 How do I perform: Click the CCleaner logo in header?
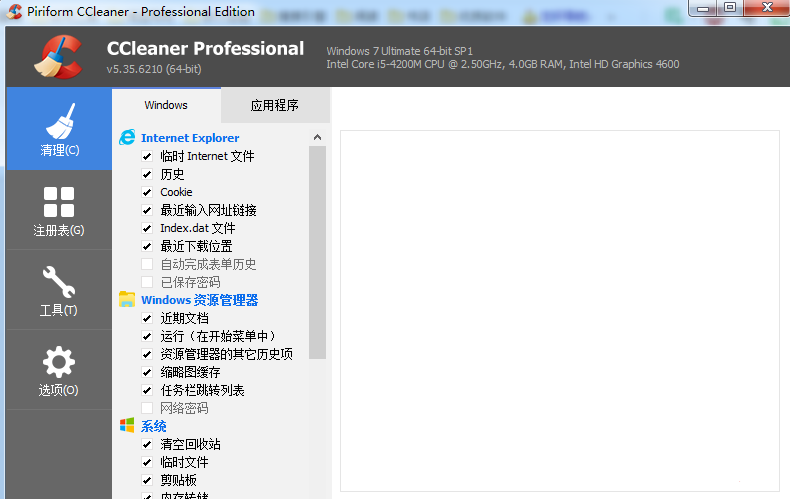coord(56,58)
